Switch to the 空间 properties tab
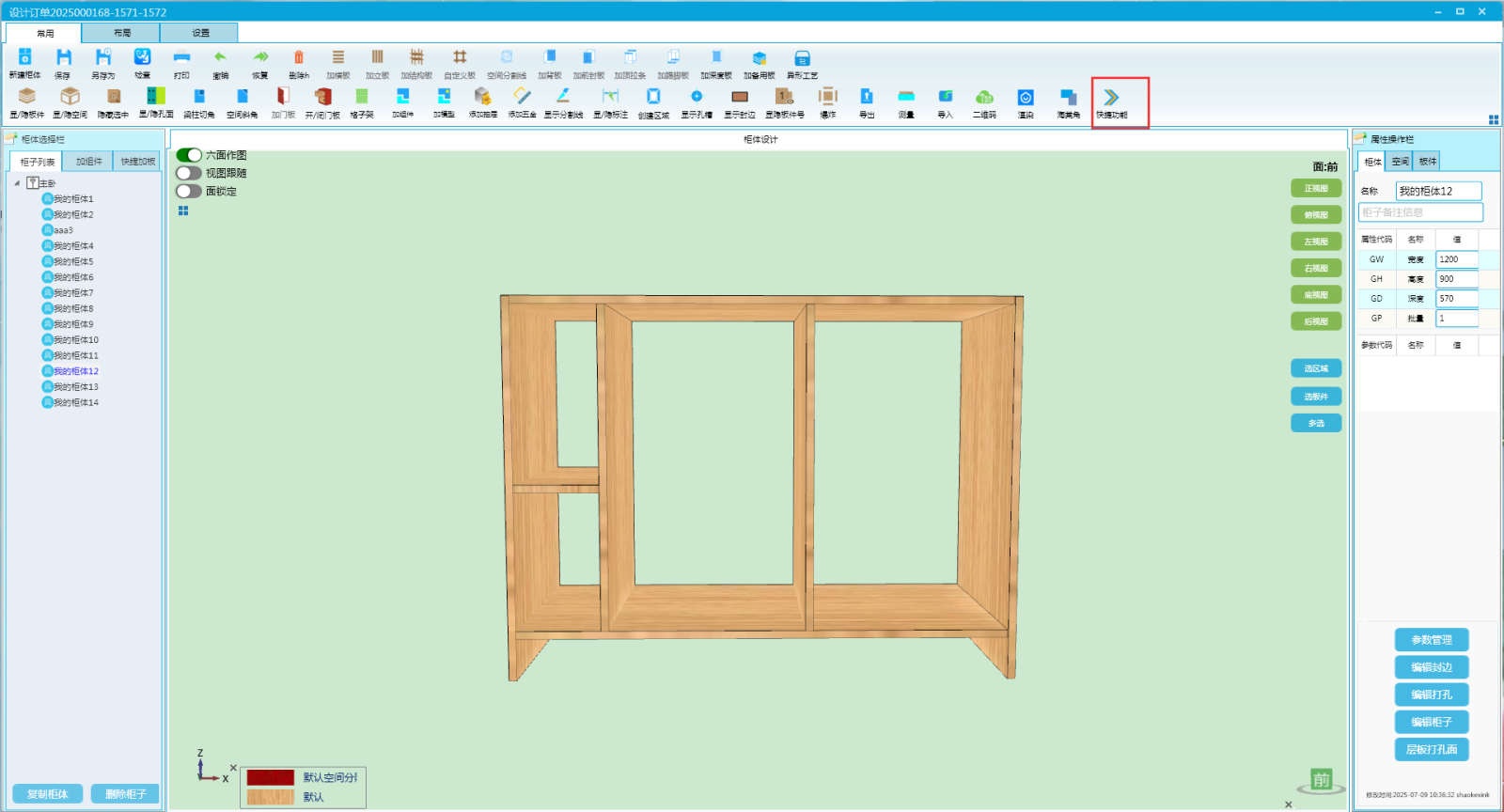Screen dimensions: 1504x812 click(x=1400, y=162)
